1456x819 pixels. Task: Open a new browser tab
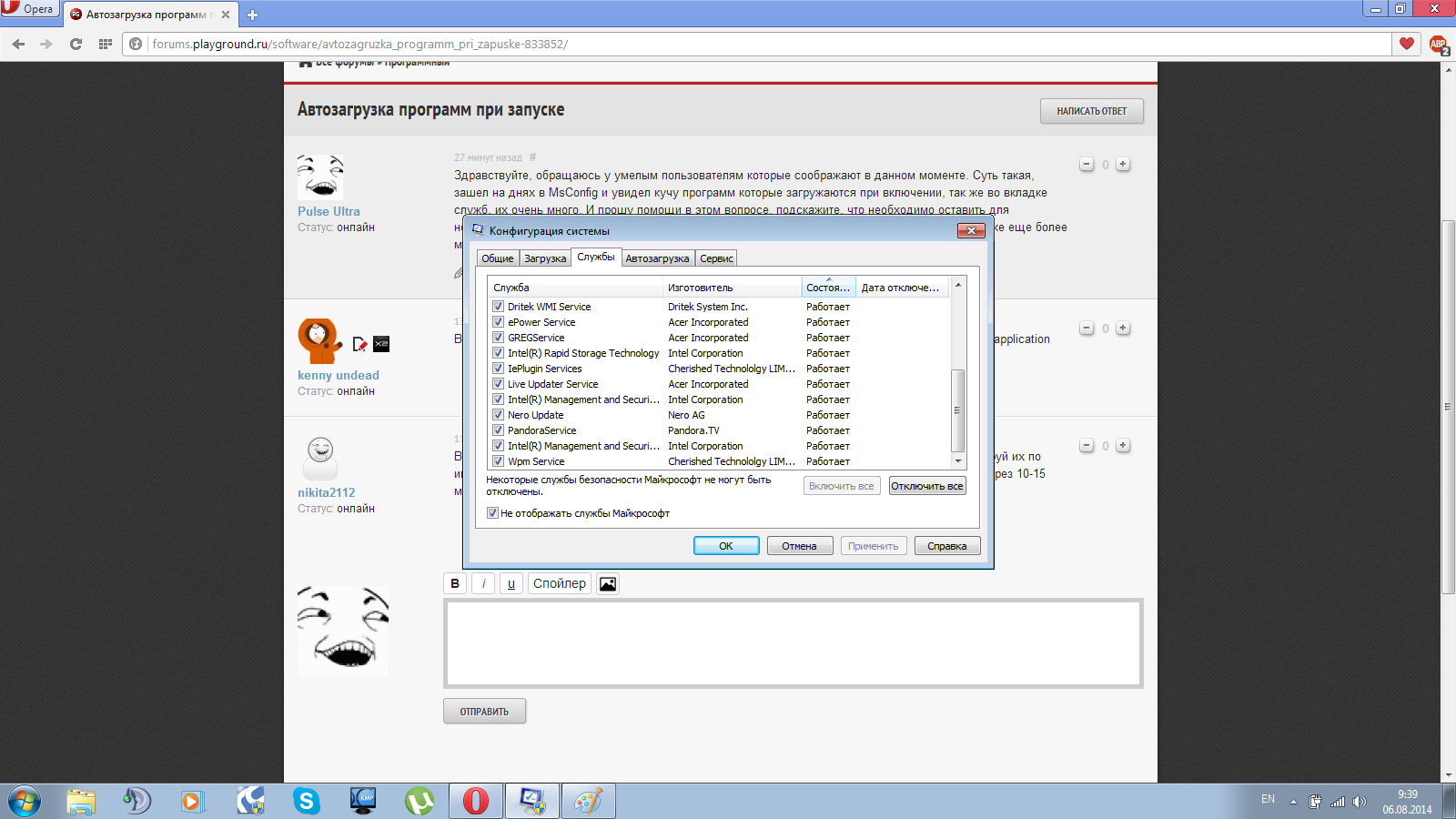[x=252, y=15]
